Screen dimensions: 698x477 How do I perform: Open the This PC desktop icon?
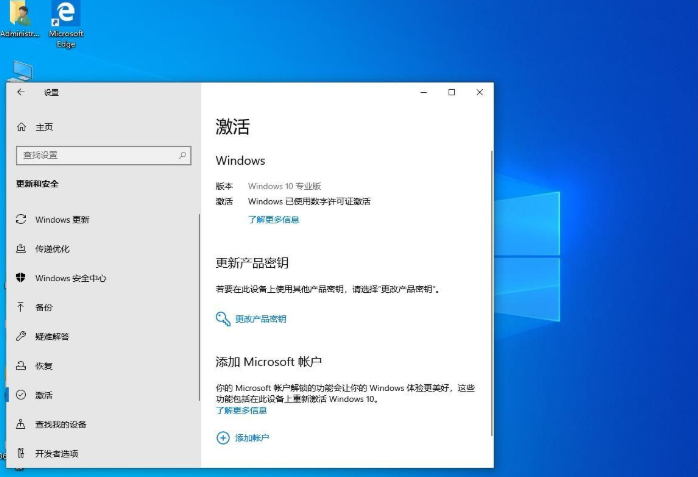pyautogui.click(x=22, y=71)
